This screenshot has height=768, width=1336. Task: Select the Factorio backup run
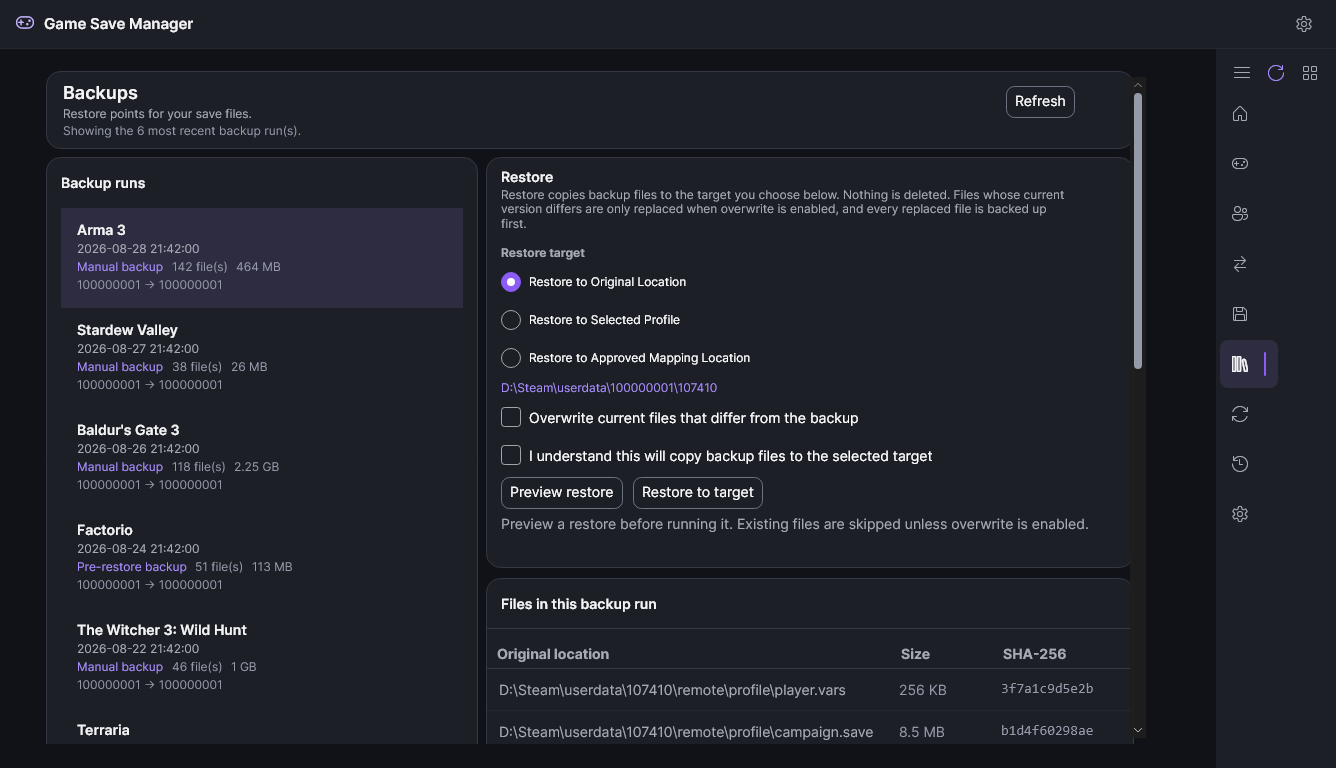coord(262,558)
